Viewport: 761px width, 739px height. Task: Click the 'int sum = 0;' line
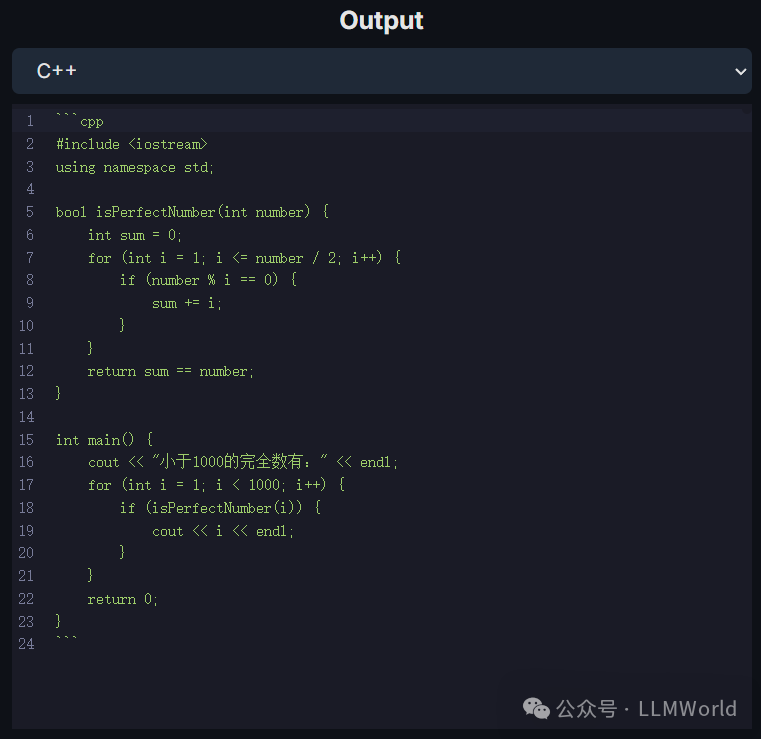134,235
